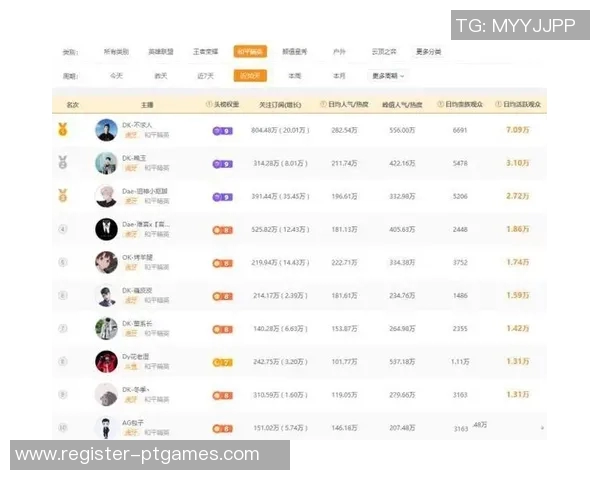
Task: Click the 537.18万 peak popularity value
Action: pos(402,361)
